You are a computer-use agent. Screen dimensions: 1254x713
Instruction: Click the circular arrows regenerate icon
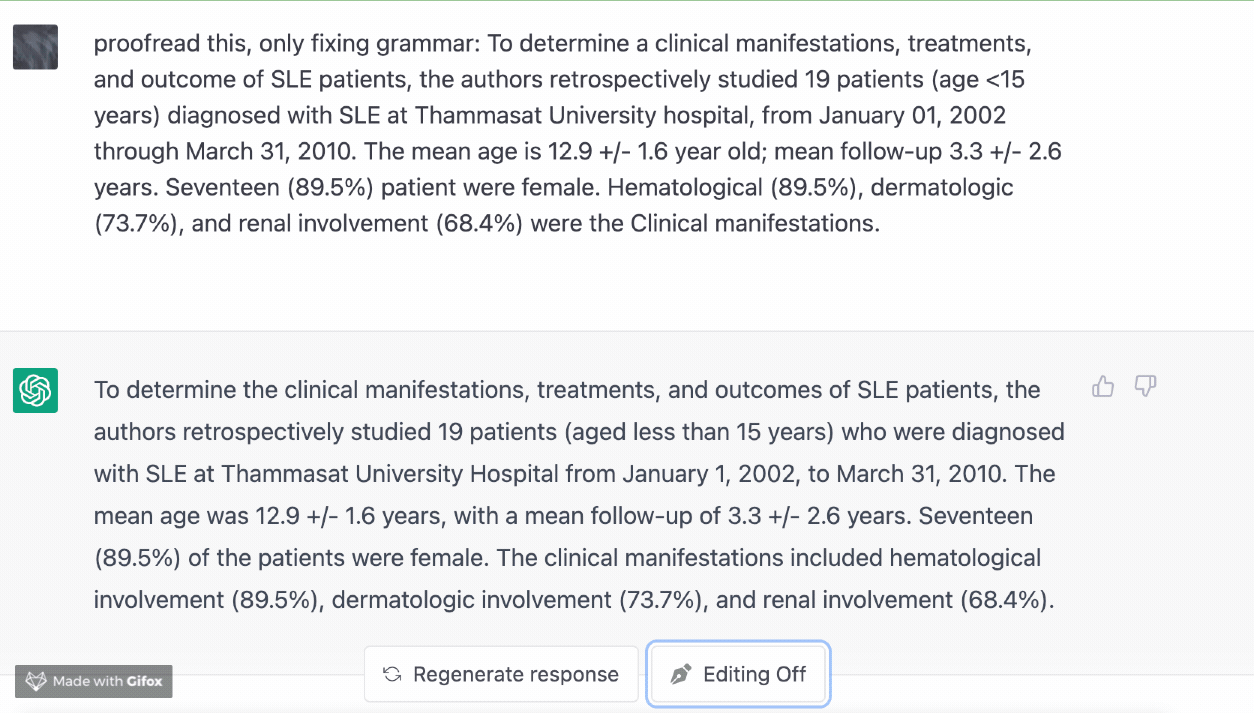[392, 675]
